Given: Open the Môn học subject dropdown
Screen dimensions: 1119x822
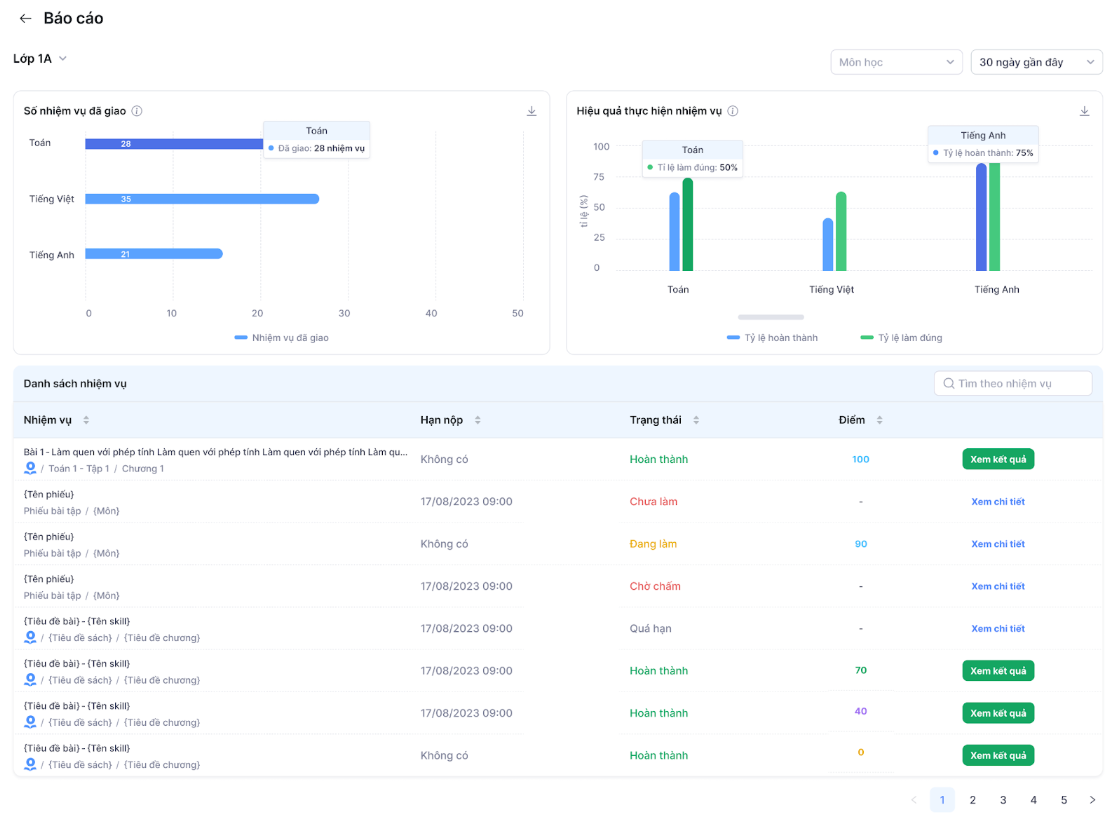Looking at the screenshot, I should [896, 62].
